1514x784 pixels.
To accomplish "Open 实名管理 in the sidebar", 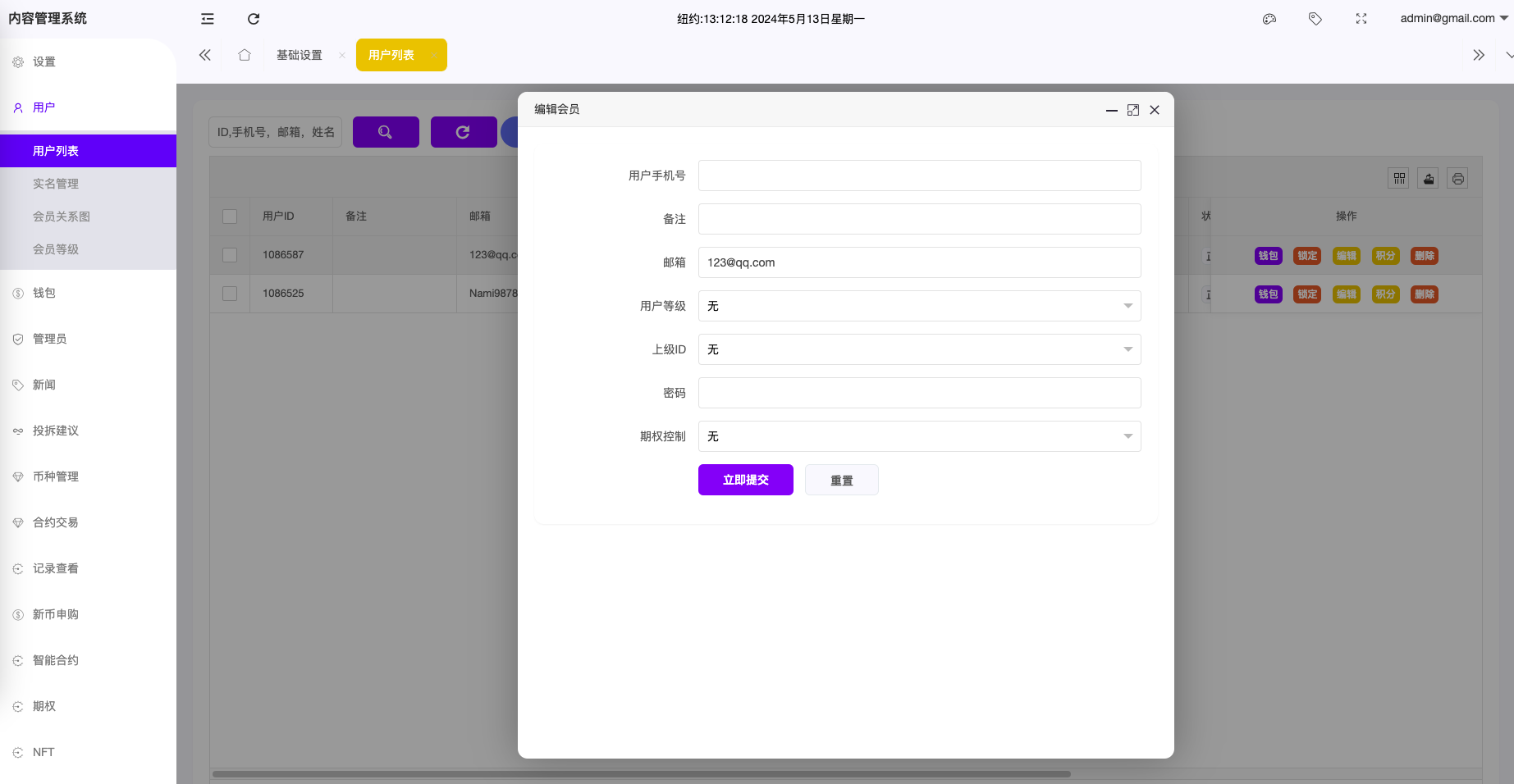I will pyautogui.click(x=56, y=184).
